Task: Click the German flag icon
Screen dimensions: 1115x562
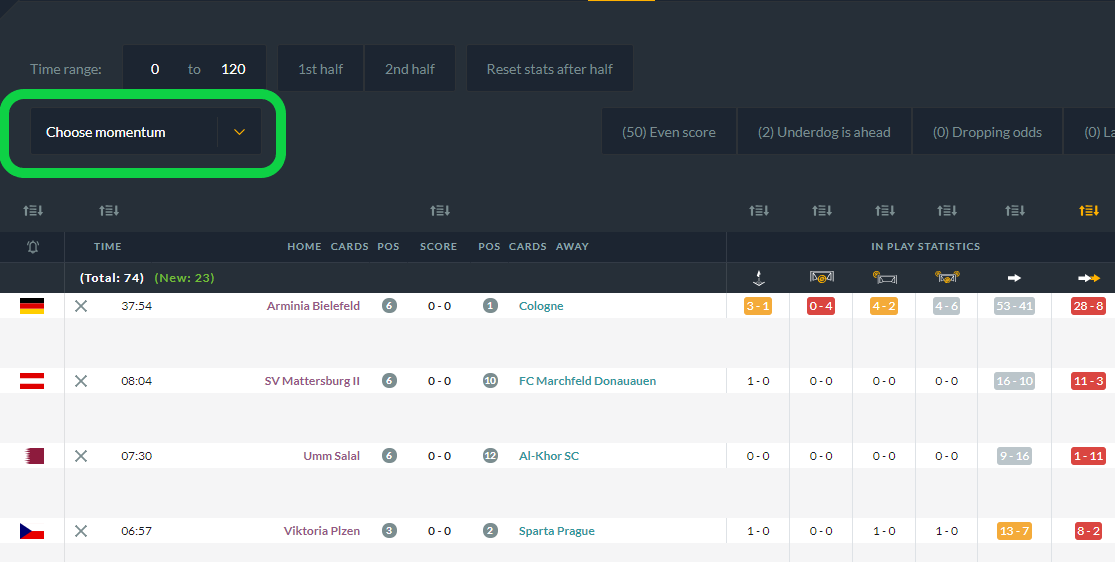Action: click(x=32, y=306)
